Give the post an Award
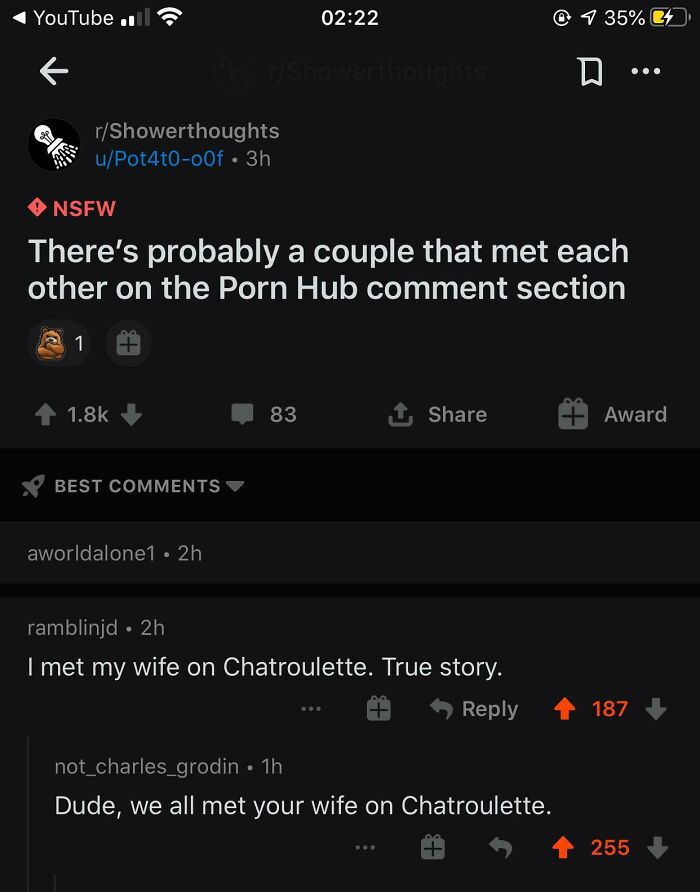 click(572, 414)
